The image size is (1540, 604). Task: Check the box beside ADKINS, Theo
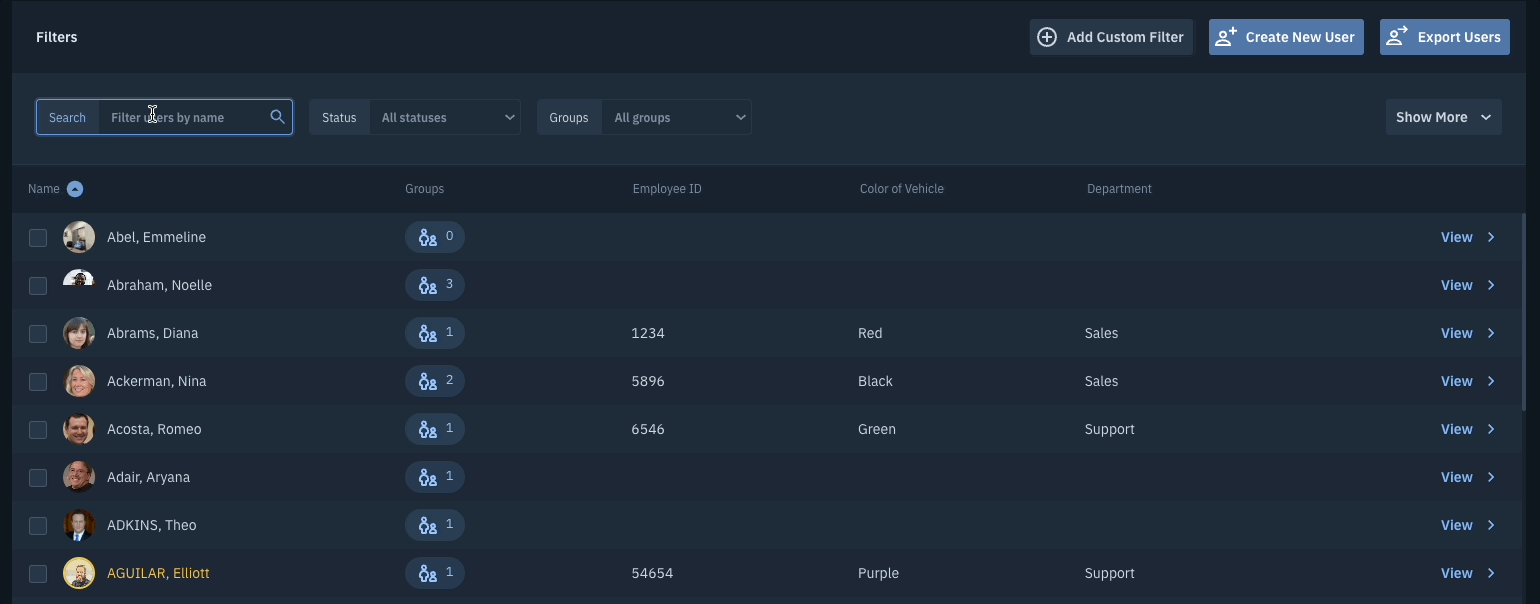(x=38, y=526)
